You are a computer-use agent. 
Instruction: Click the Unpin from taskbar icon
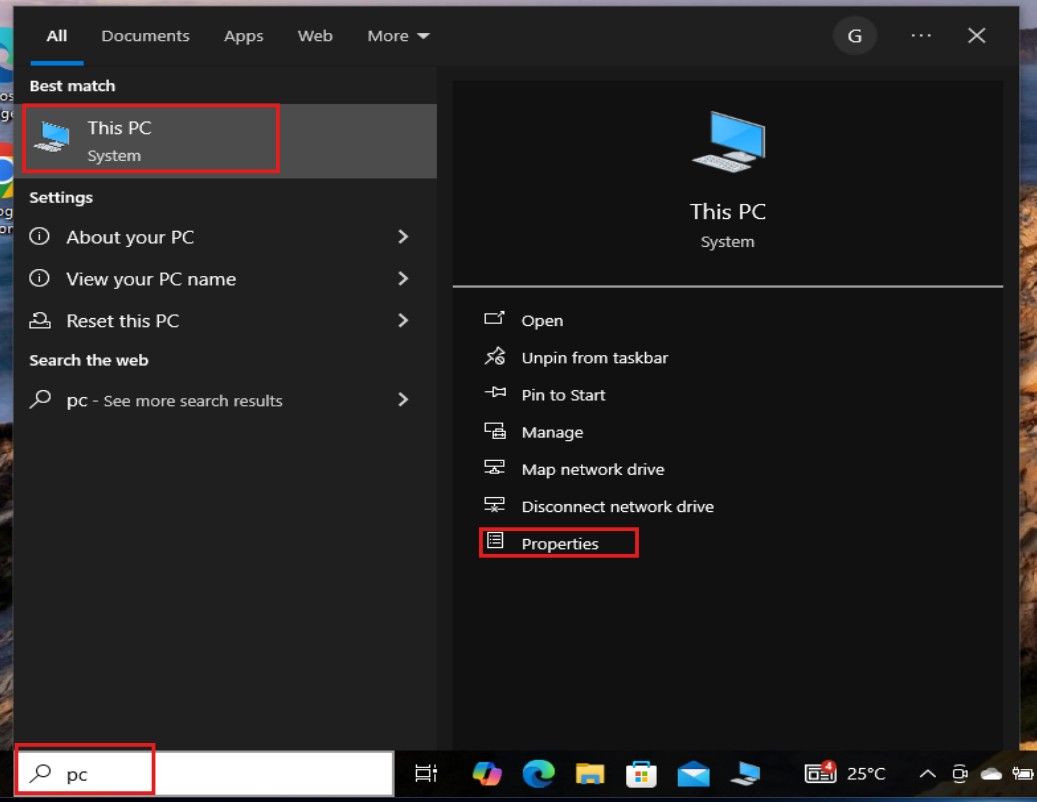(494, 356)
